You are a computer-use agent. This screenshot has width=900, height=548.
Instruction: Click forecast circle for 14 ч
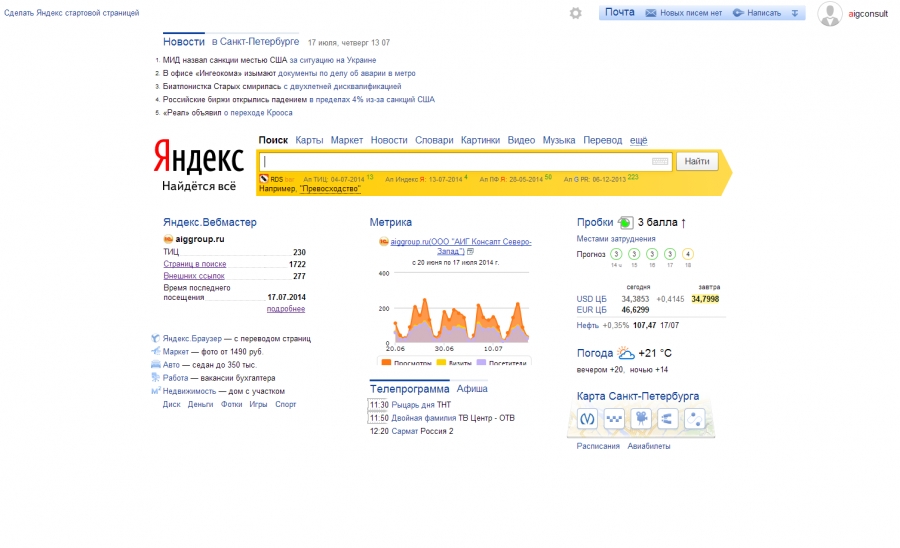(616, 254)
